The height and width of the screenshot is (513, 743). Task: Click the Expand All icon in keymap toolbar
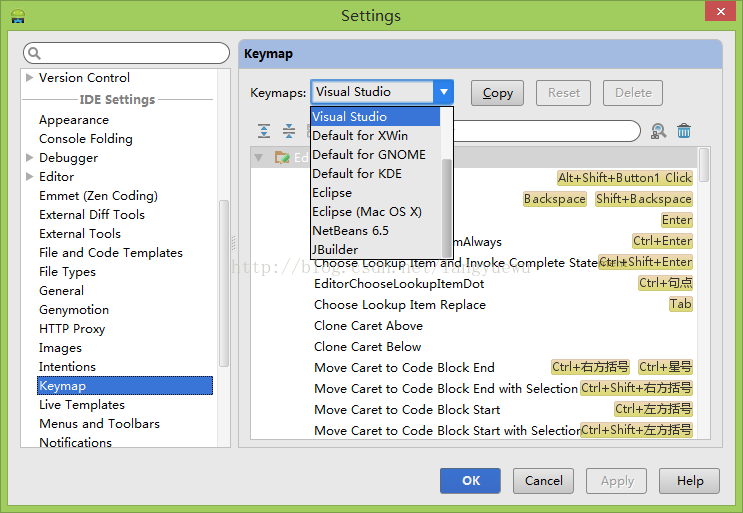coord(264,131)
